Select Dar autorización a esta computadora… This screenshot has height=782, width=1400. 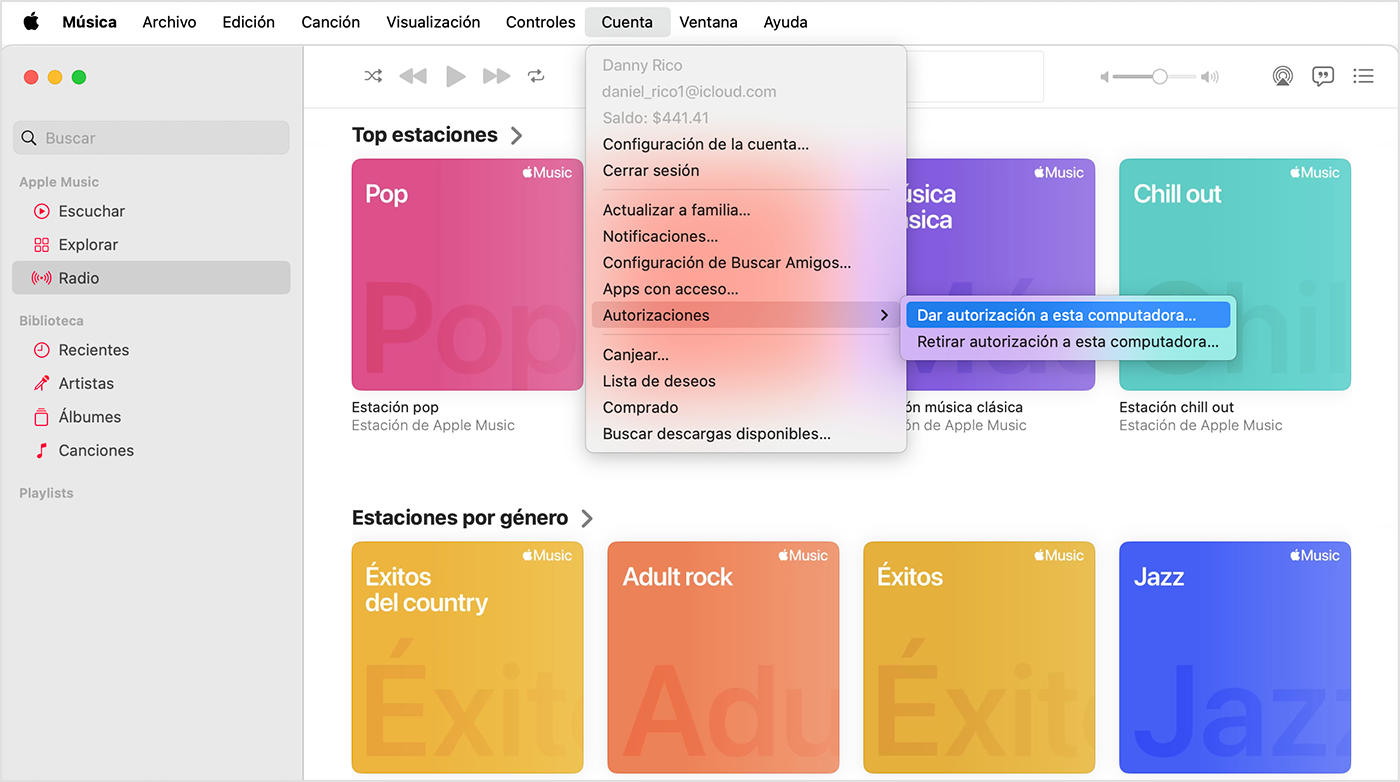coord(1067,315)
